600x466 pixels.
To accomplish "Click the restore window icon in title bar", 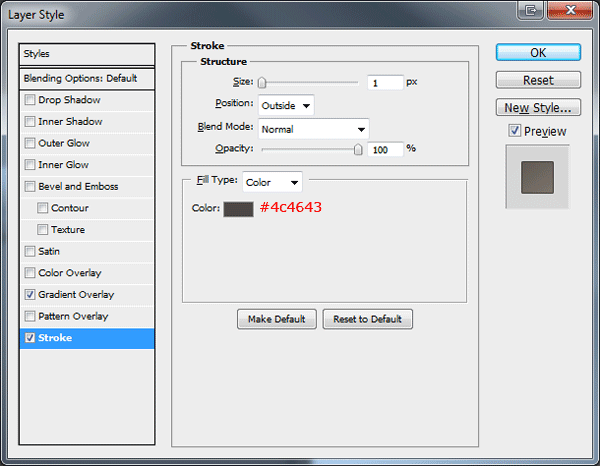I will point(530,10).
